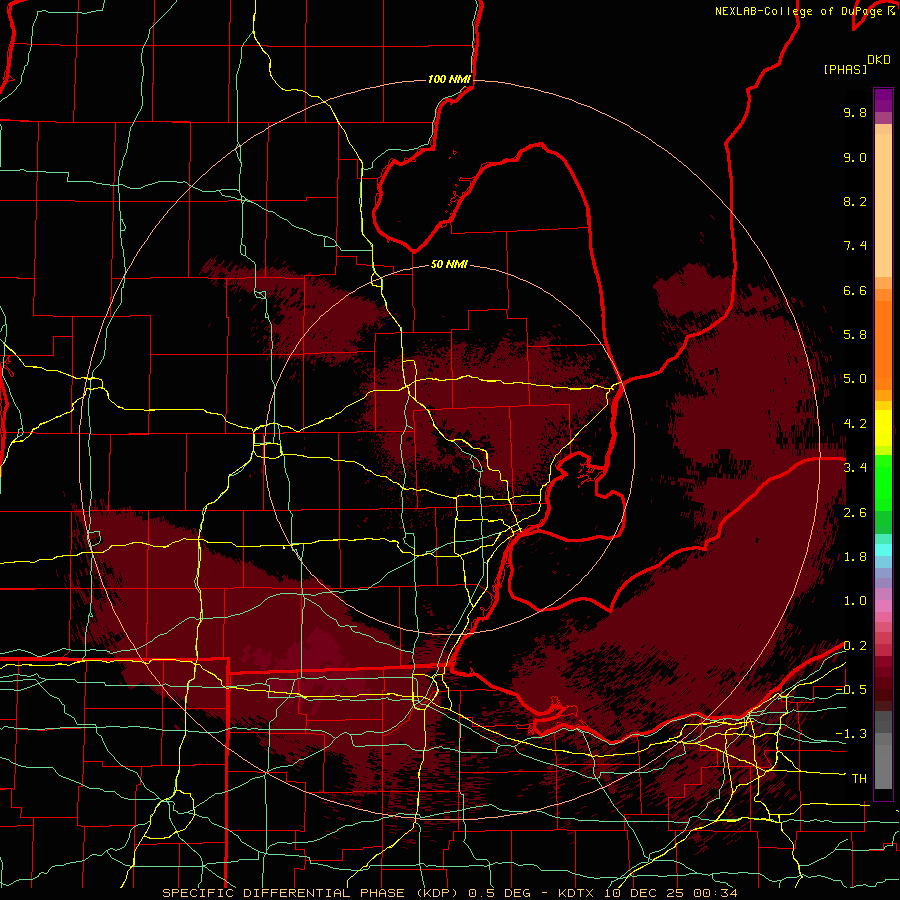Click the 50 NMI range ring label

pos(449,264)
